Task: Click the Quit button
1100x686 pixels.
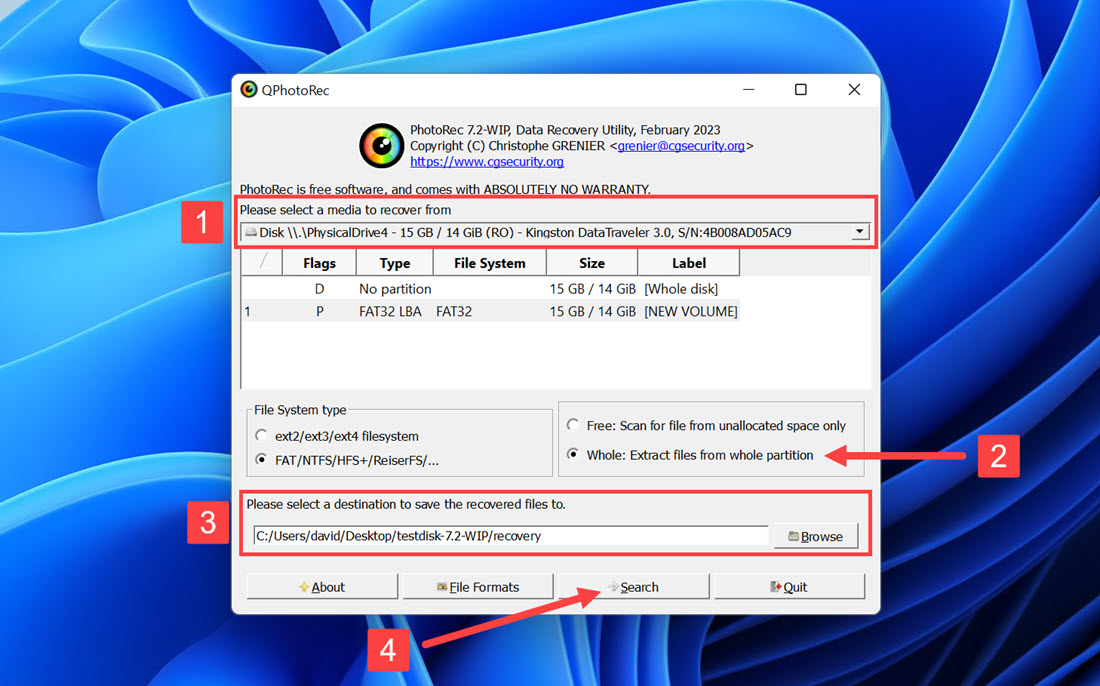Action: (789, 587)
